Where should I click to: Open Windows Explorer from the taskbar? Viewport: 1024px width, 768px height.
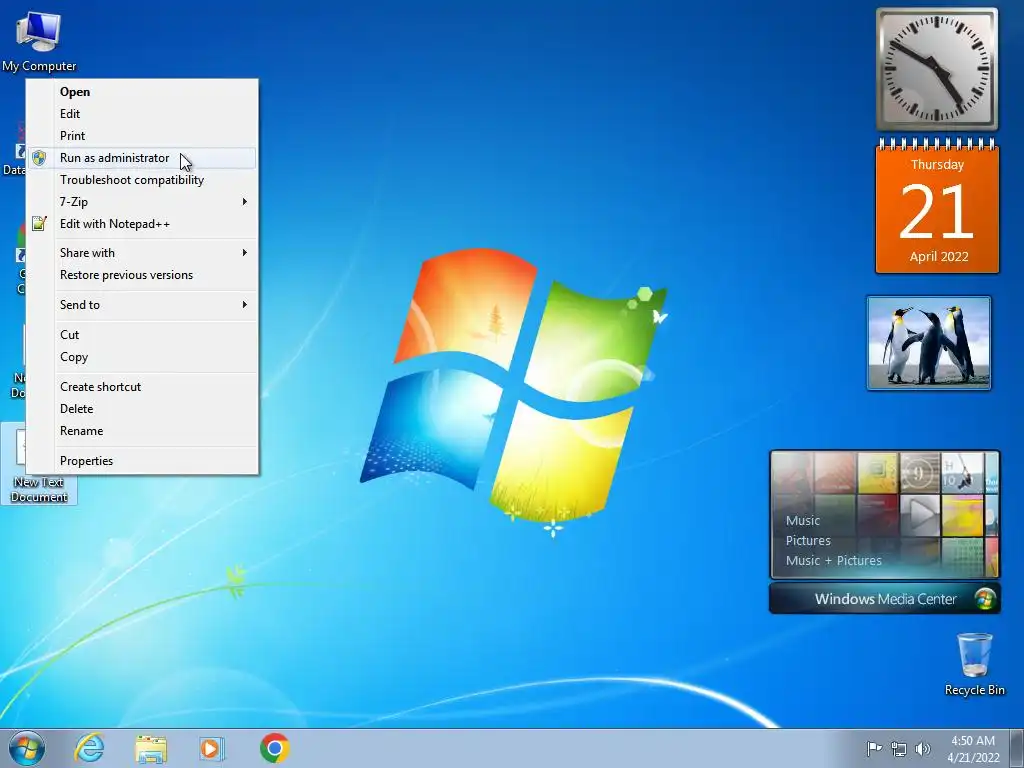tap(151, 748)
